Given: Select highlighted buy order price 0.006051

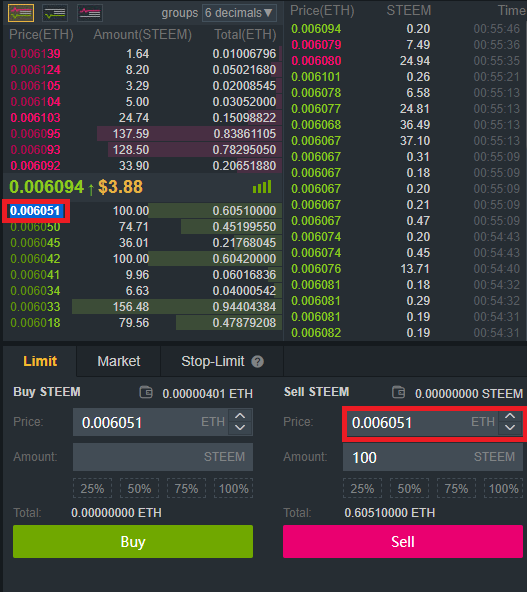Looking at the screenshot, I should click(35, 211).
